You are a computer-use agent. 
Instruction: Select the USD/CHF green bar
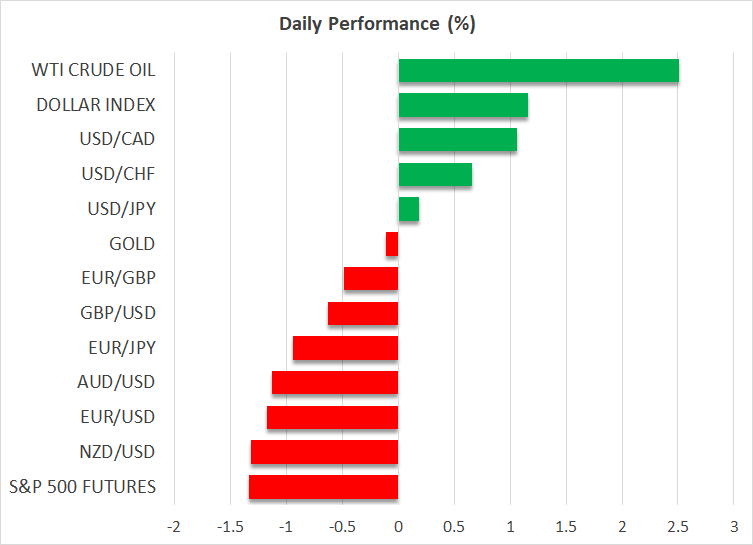tap(435, 175)
